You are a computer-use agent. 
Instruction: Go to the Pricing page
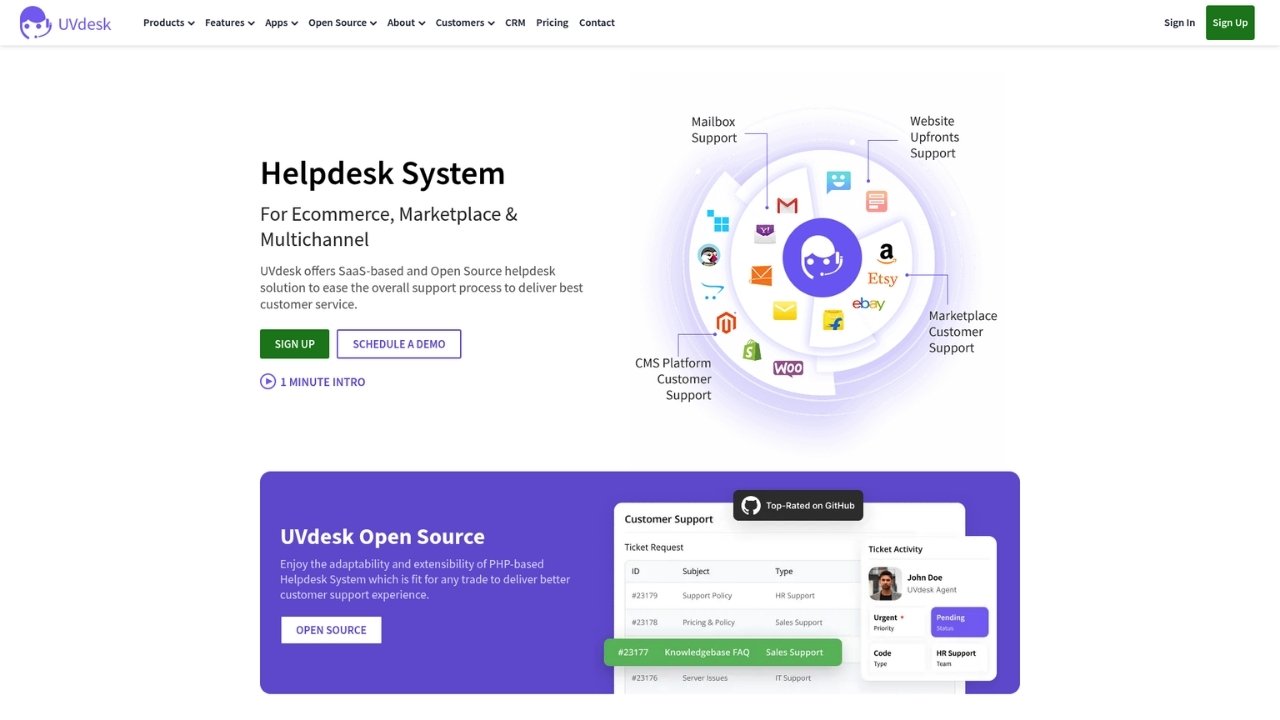[552, 22]
